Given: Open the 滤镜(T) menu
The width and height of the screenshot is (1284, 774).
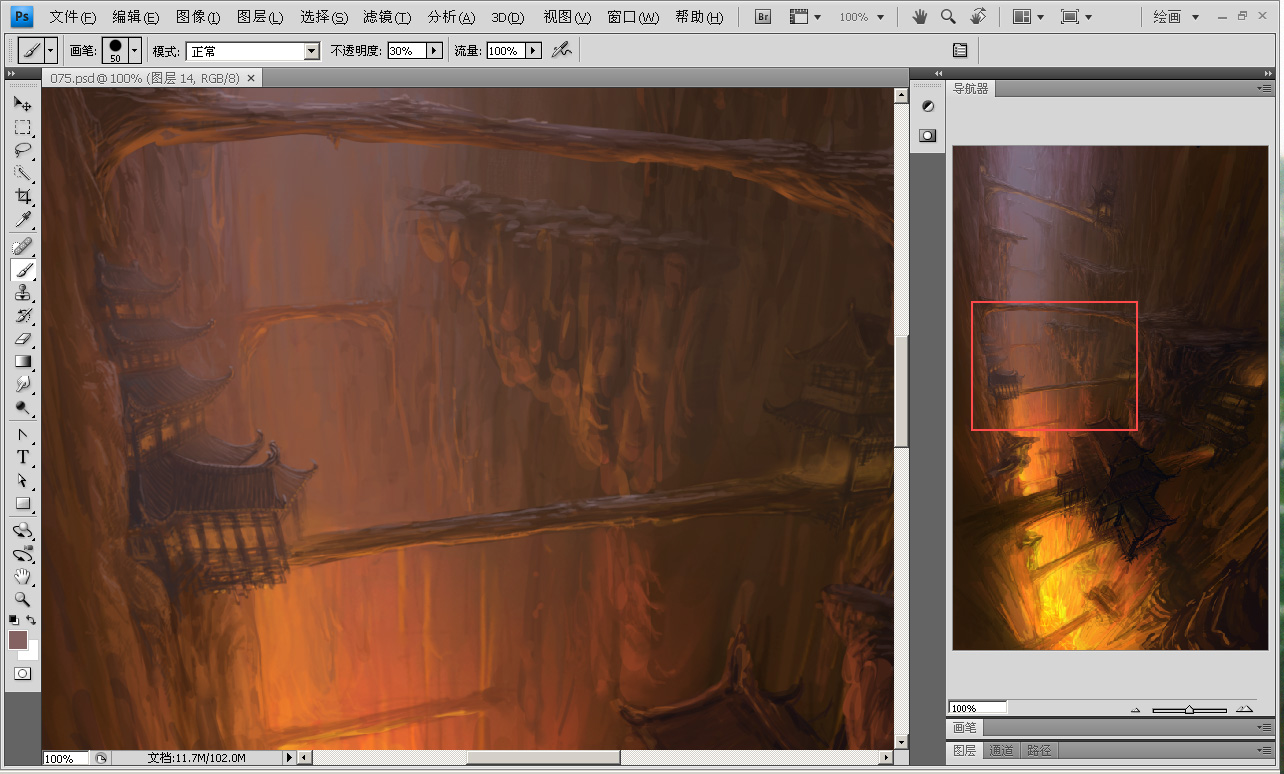Looking at the screenshot, I should pos(387,17).
